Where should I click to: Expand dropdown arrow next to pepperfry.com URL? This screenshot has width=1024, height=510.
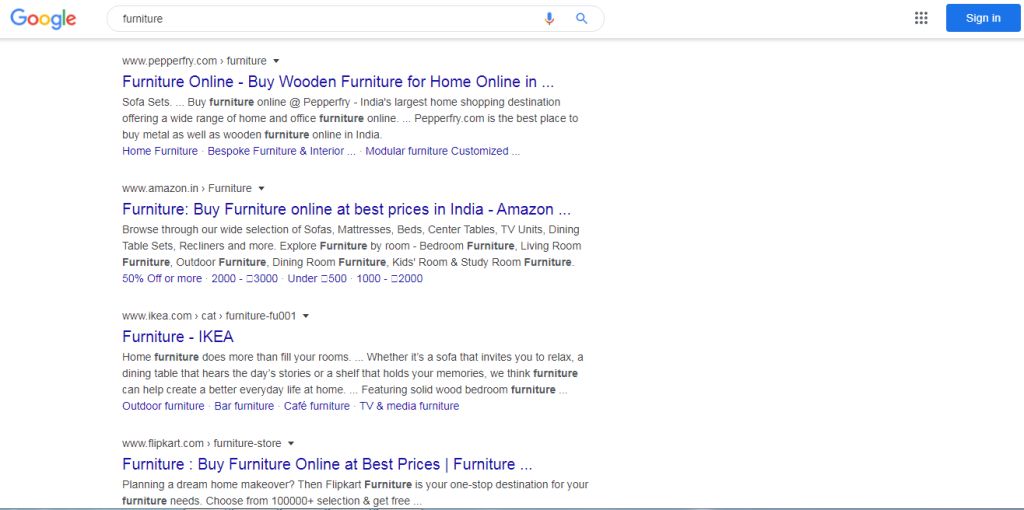[x=277, y=61]
